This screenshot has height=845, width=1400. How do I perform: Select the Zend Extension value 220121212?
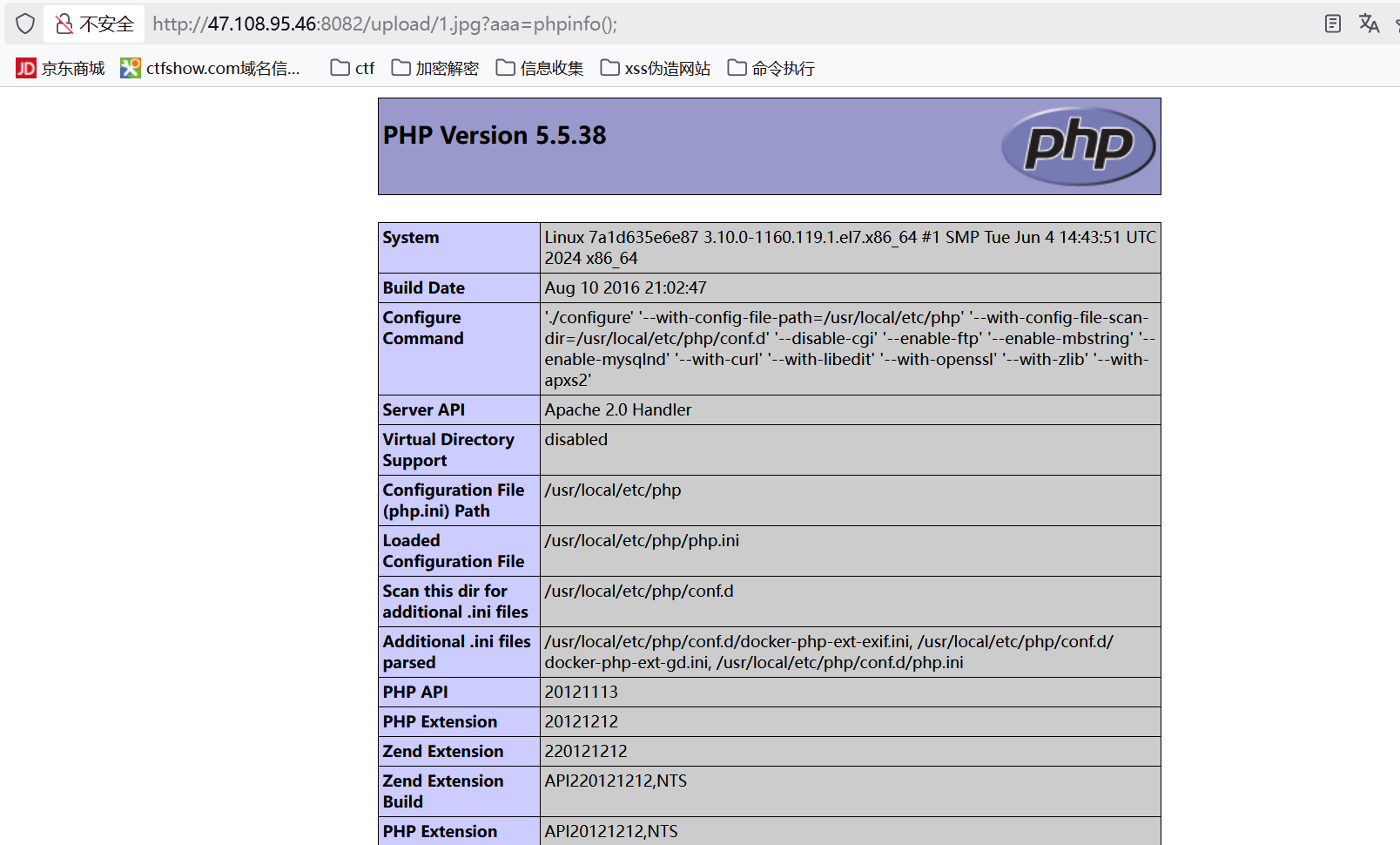[586, 751]
